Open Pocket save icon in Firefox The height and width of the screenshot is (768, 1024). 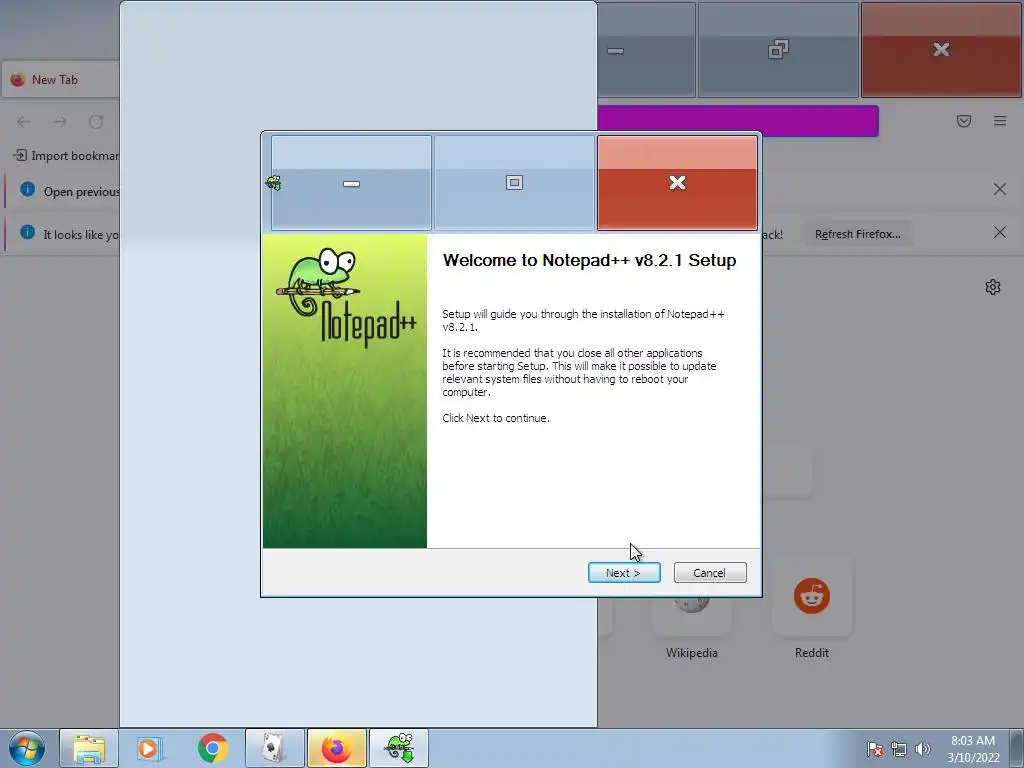tap(964, 121)
